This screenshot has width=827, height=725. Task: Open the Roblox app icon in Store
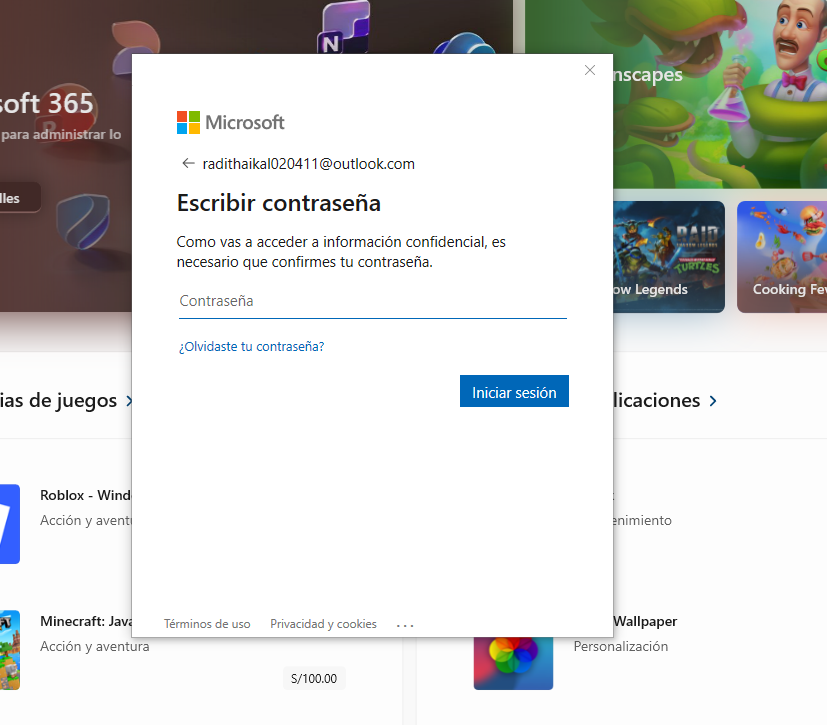coord(9,524)
